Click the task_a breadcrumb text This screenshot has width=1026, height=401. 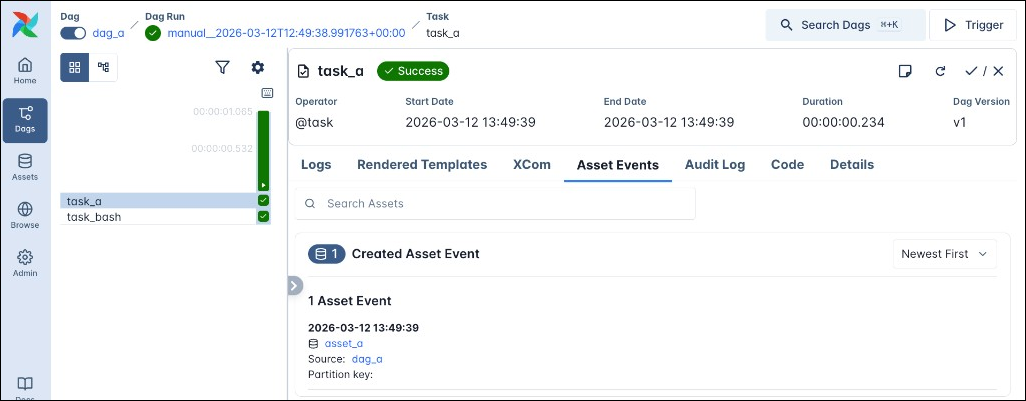coord(442,33)
